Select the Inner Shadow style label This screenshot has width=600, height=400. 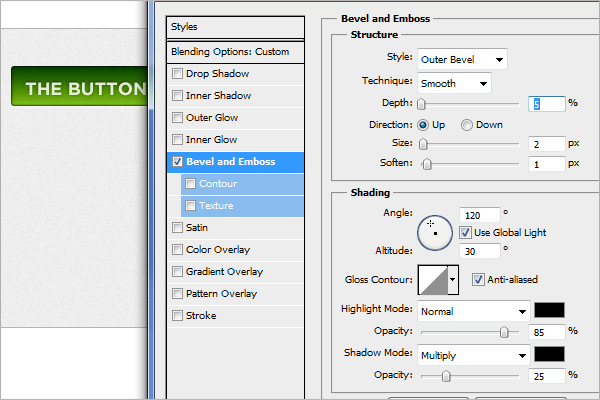218,96
